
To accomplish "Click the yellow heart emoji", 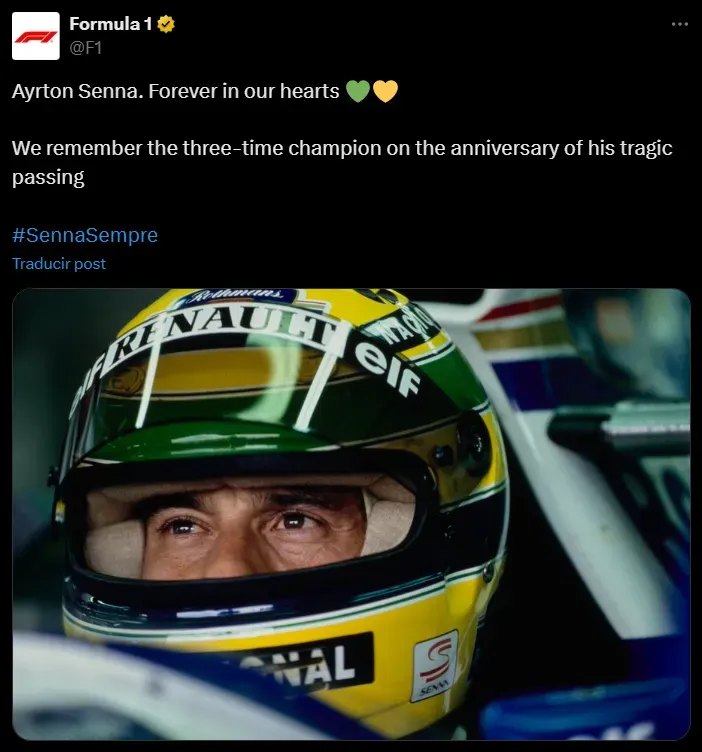I will click(x=385, y=92).
